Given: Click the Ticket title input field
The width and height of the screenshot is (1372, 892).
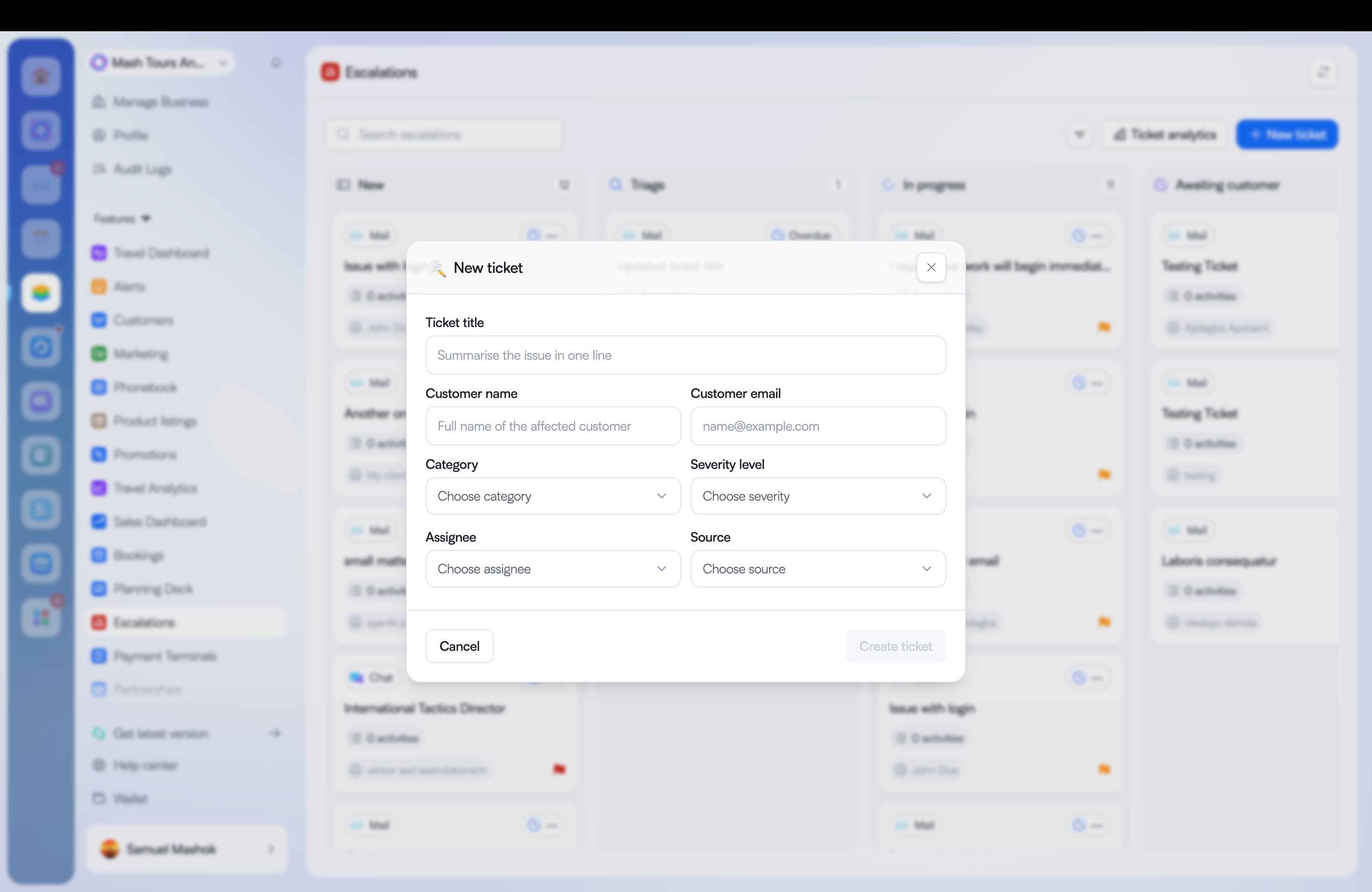Looking at the screenshot, I should (686, 355).
